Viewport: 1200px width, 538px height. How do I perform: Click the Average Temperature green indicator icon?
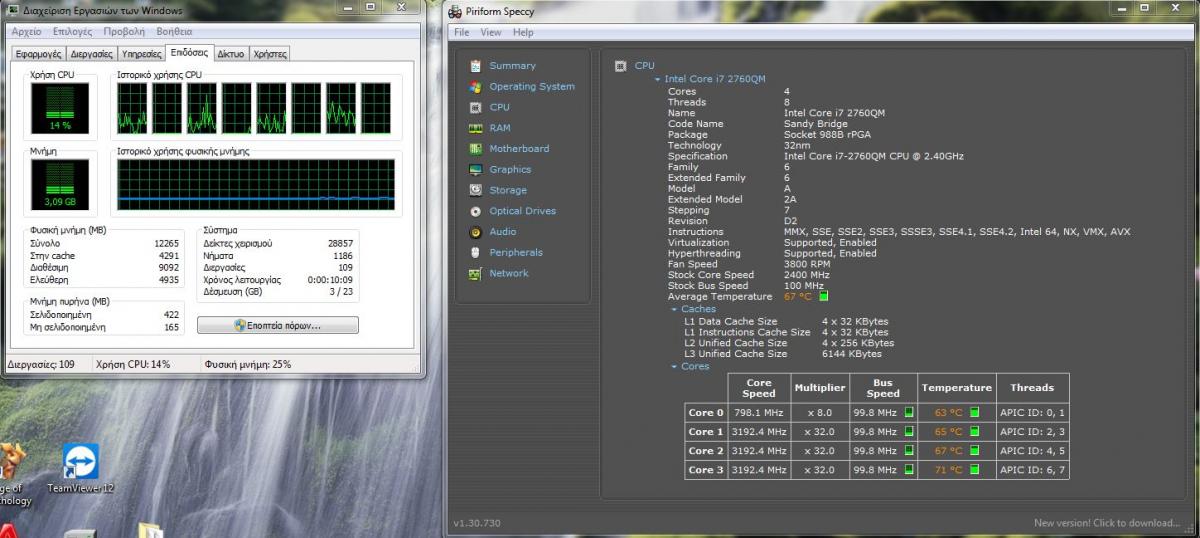coord(824,297)
